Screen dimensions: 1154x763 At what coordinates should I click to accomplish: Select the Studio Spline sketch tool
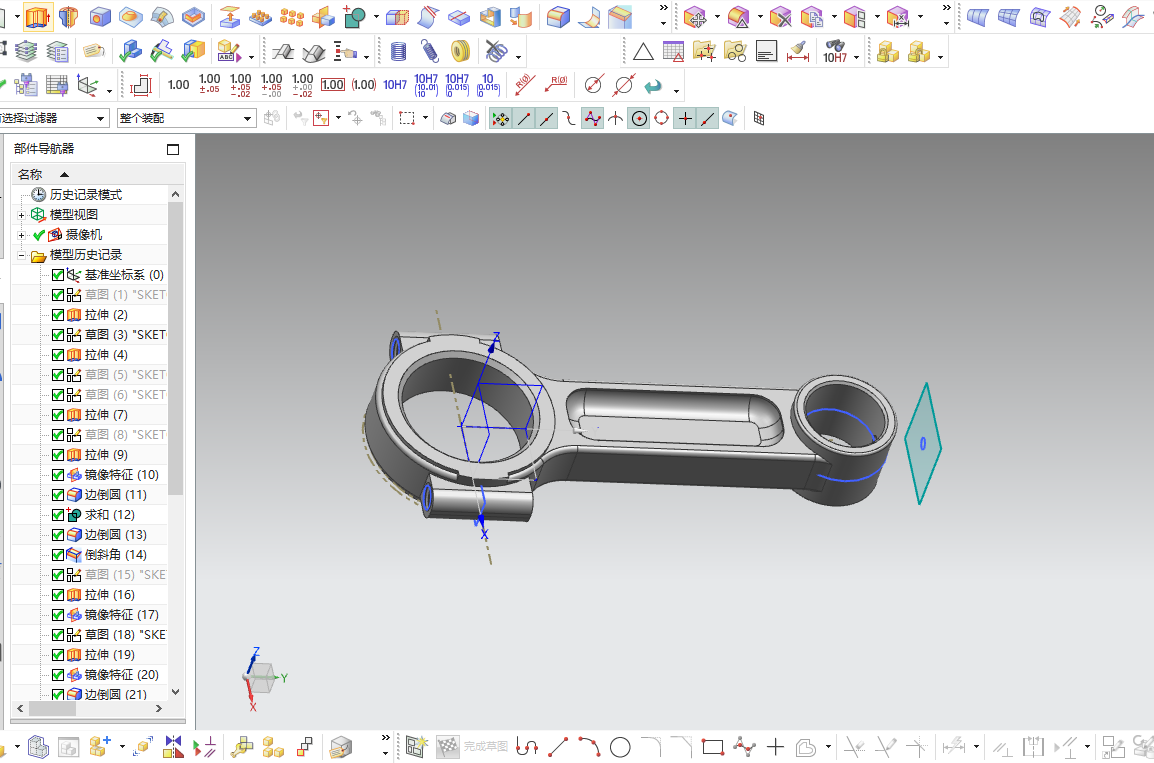tap(744, 748)
